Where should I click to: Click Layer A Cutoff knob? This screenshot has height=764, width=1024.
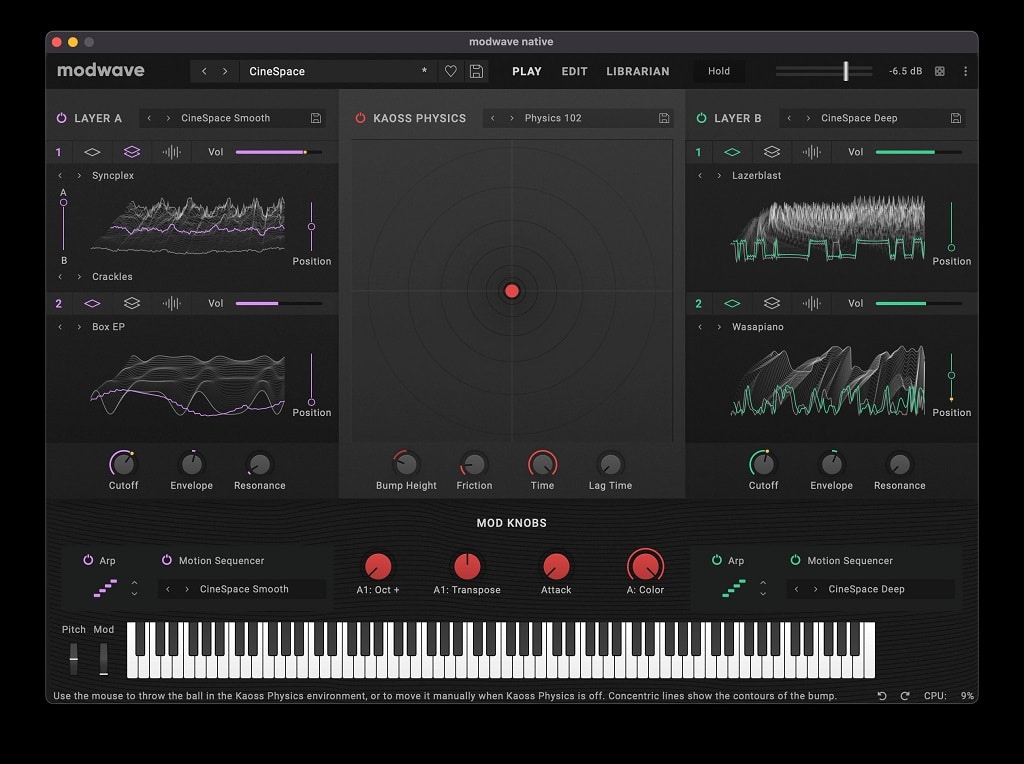tap(123, 464)
